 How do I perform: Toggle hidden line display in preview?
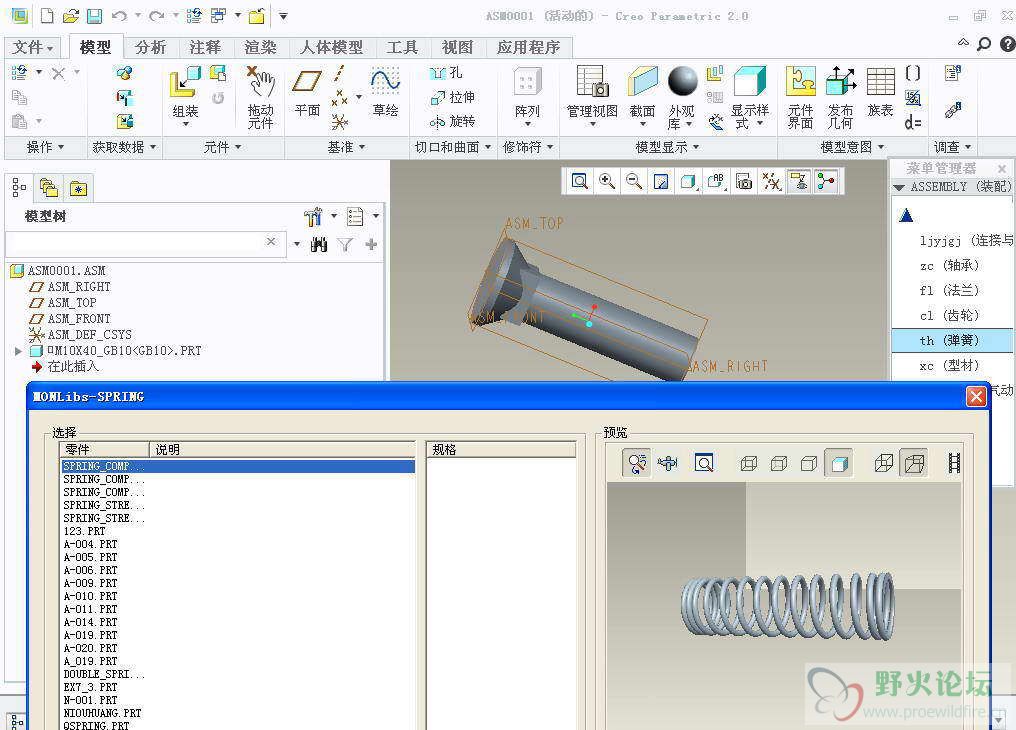tap(779, 463)
